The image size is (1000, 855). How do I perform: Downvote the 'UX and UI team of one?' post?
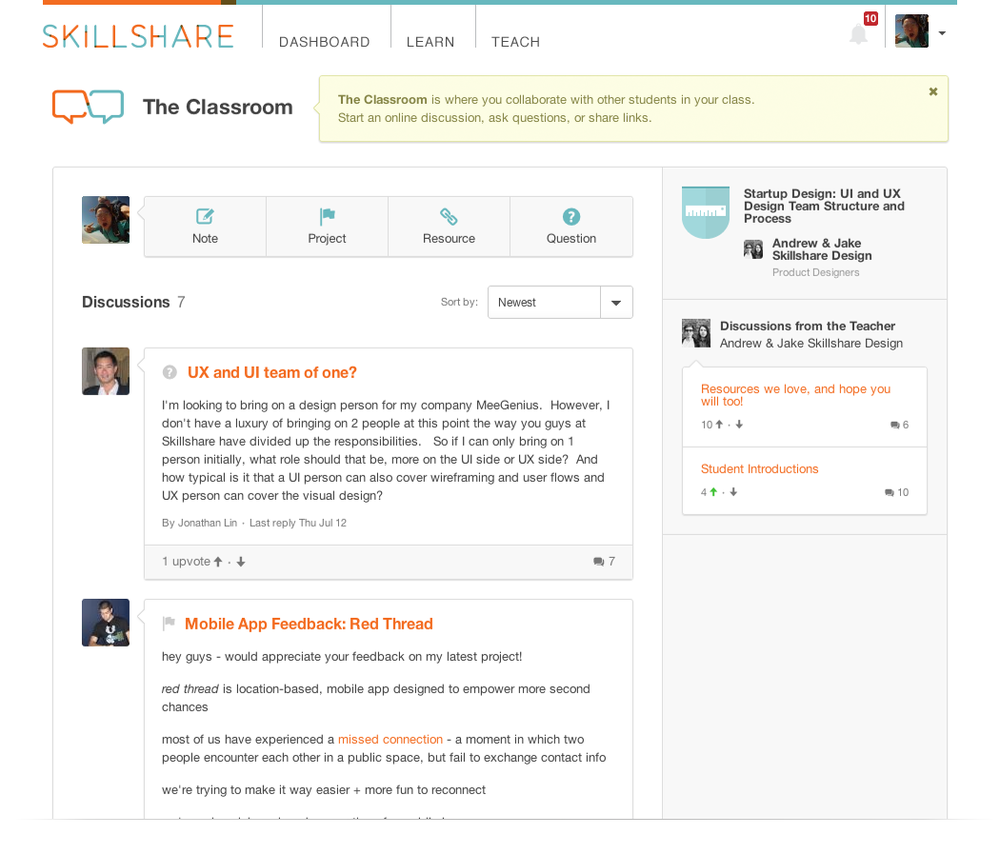click(x=240, y=562)
